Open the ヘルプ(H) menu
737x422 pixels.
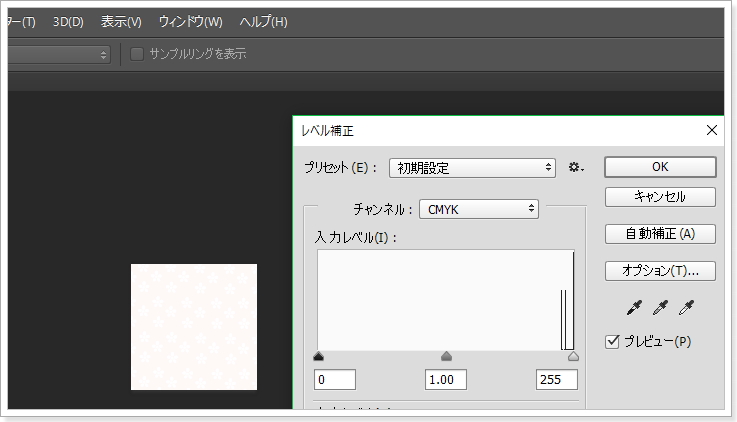coord(264,22)
